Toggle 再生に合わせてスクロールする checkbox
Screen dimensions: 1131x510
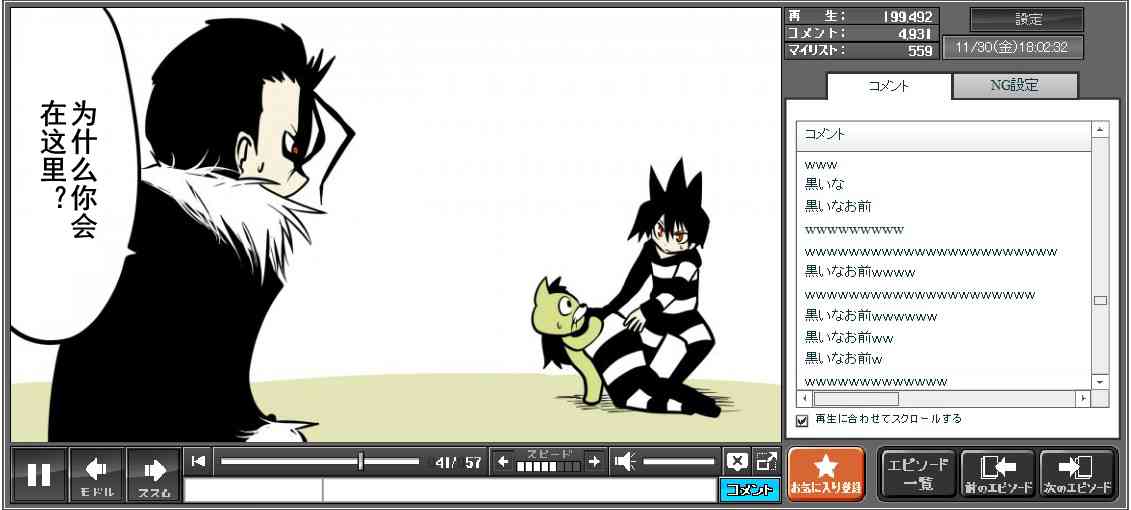click(x=802, y=420)
